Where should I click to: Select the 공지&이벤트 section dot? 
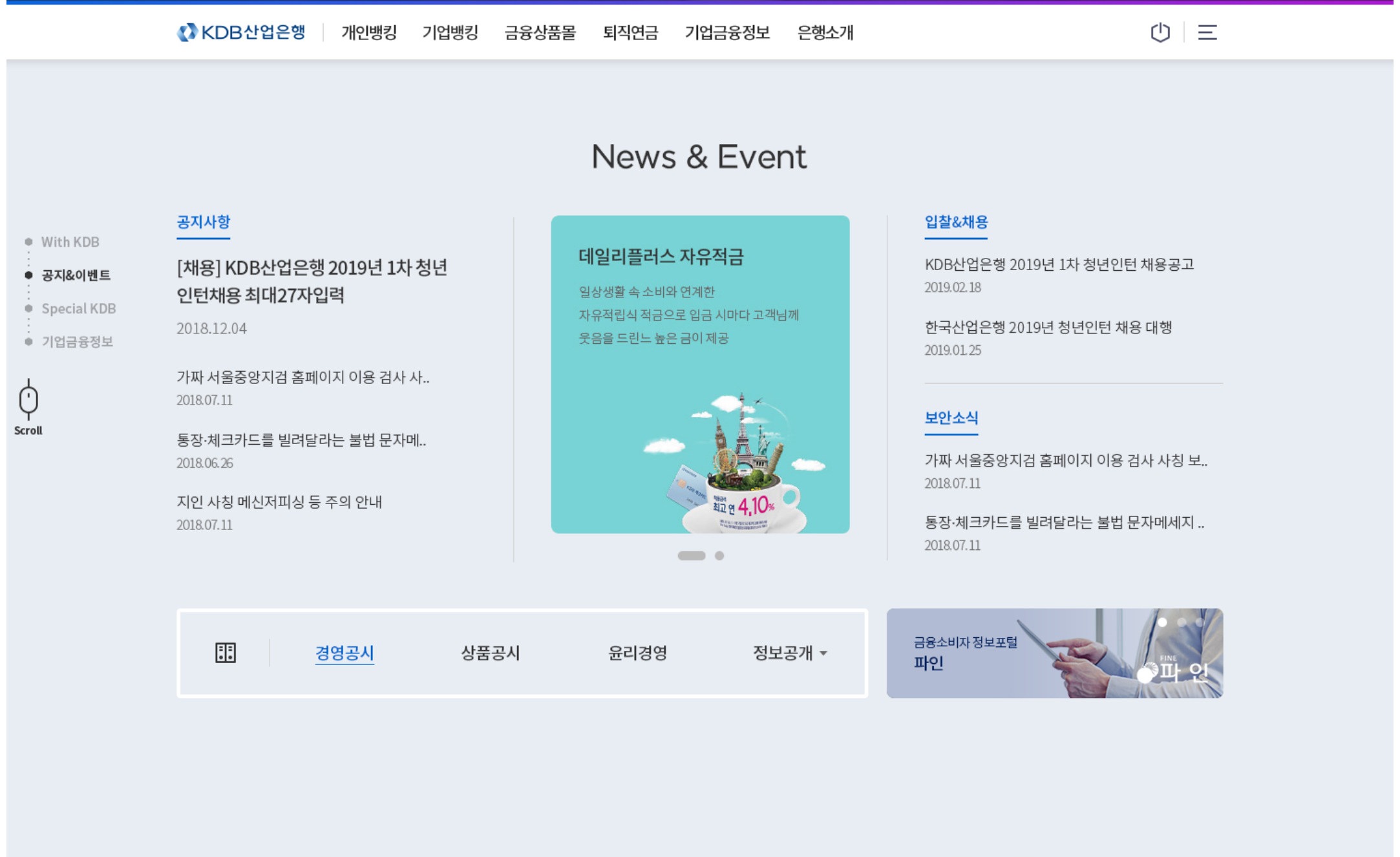pos(28,275)
